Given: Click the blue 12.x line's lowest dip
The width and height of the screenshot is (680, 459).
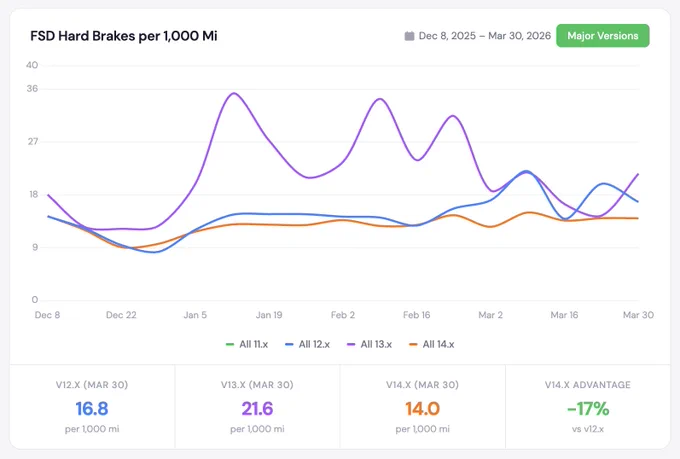Looking at the screenshot, I should [x=155, y=252].
